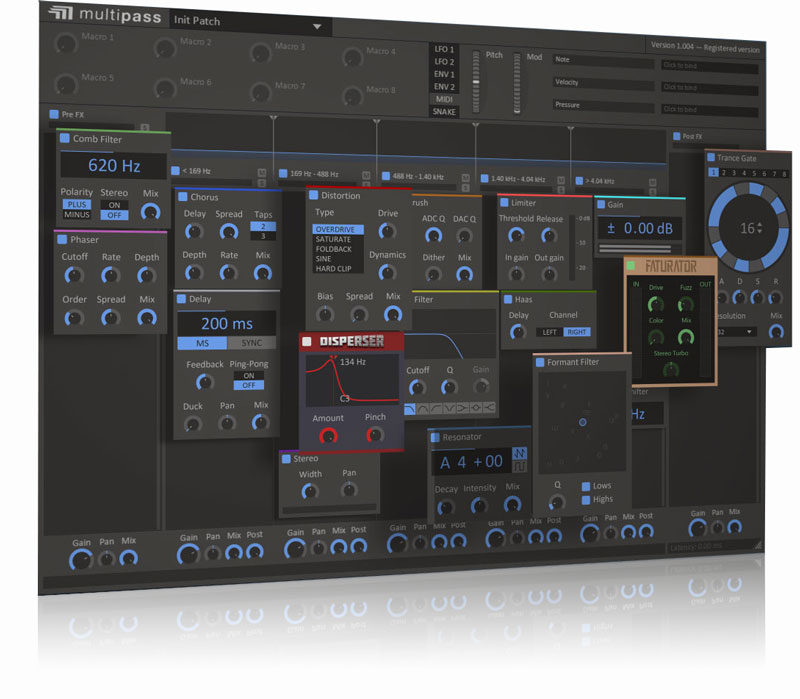Select the LFO 1 modulator tab
Viewport: 800px width, 699px height.
click(x=445, y=49)
